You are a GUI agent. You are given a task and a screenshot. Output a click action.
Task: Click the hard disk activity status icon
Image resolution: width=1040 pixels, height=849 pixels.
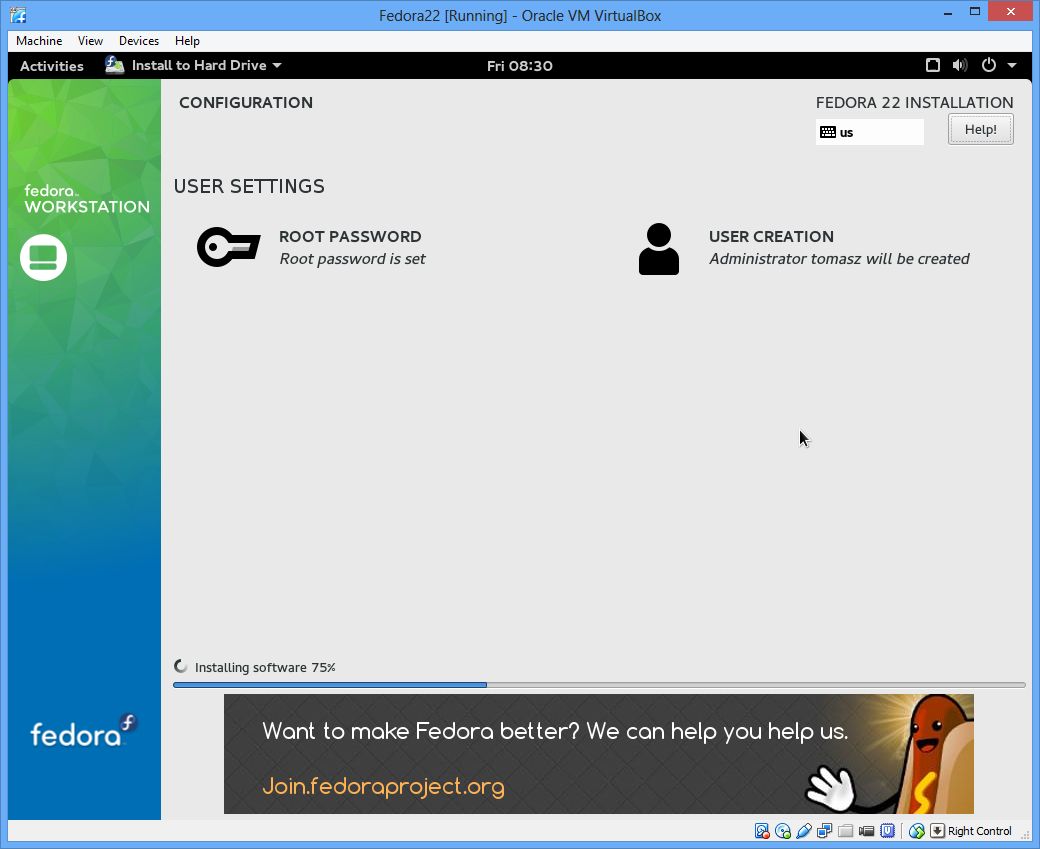tap(762, 830)
